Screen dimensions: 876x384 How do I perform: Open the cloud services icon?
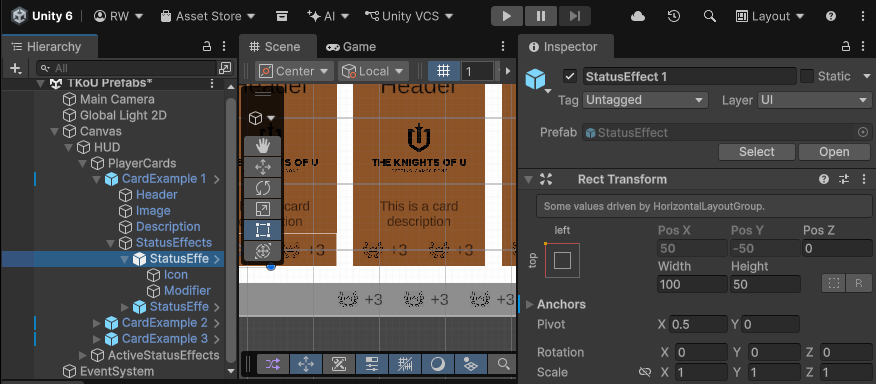638,16
